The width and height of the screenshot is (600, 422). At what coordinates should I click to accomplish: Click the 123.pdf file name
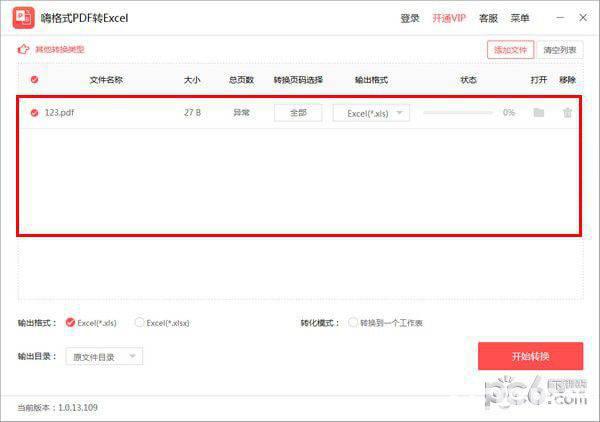point(59,112)
